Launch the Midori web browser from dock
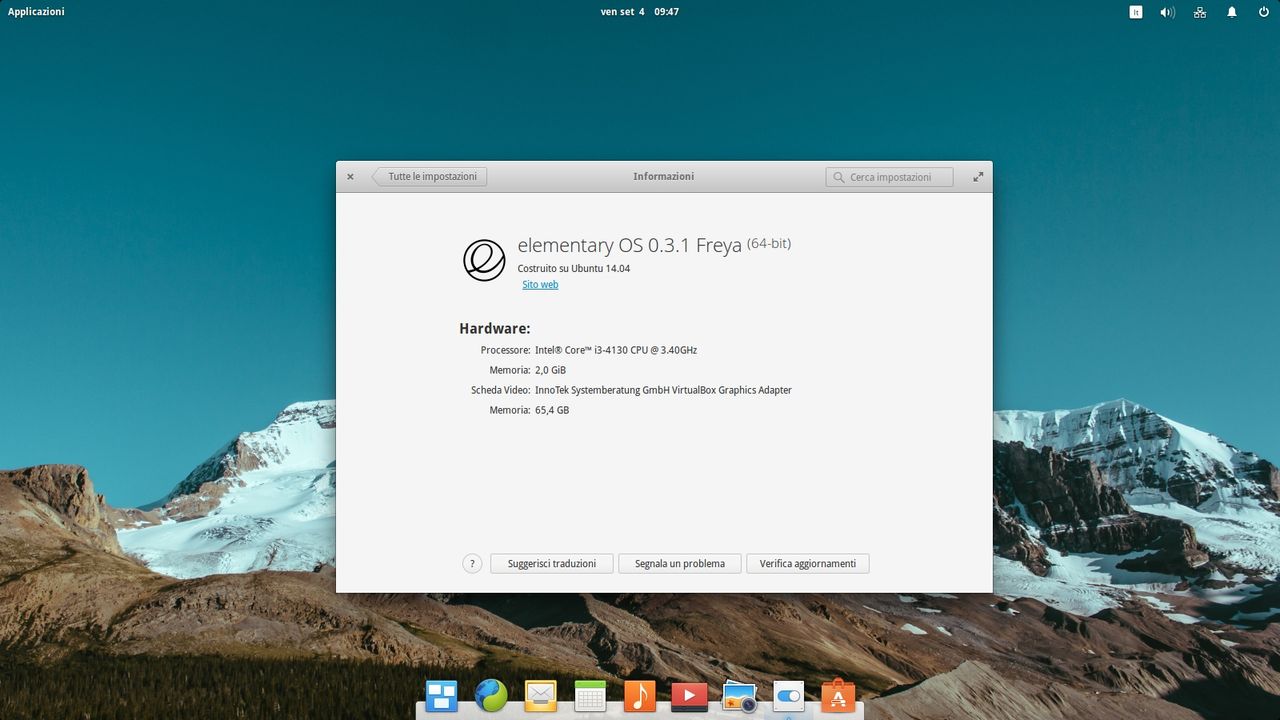Screen dimensions: 1280x720 491,695
